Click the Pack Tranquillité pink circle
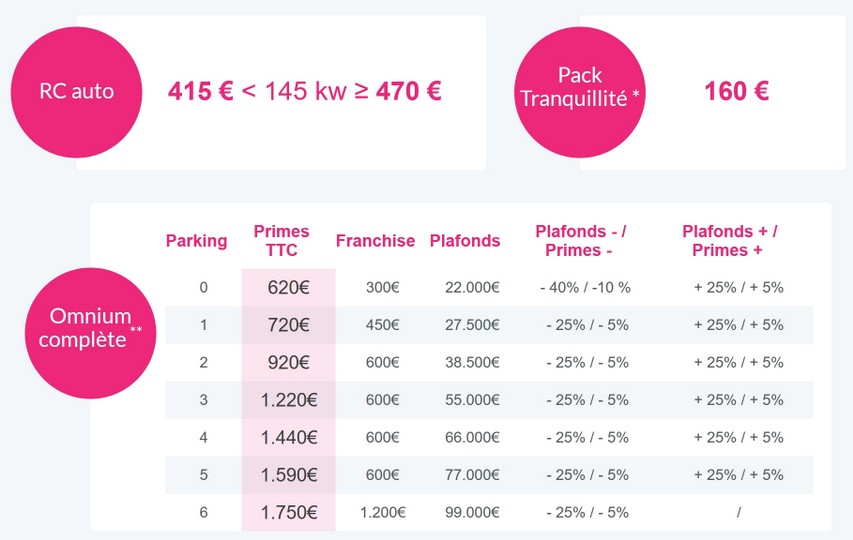This screenshot has height=540, width=853. pos(580,92)
